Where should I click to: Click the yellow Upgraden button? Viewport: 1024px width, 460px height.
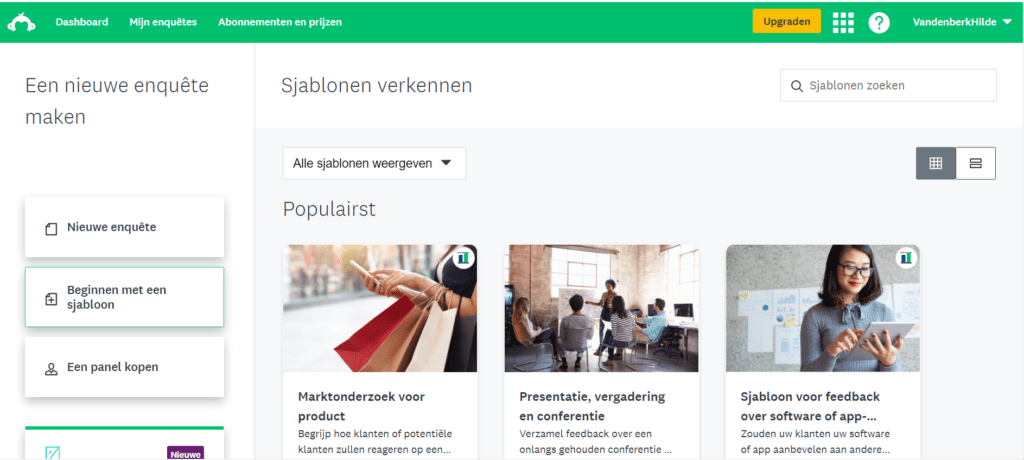[x=787, y=21]
